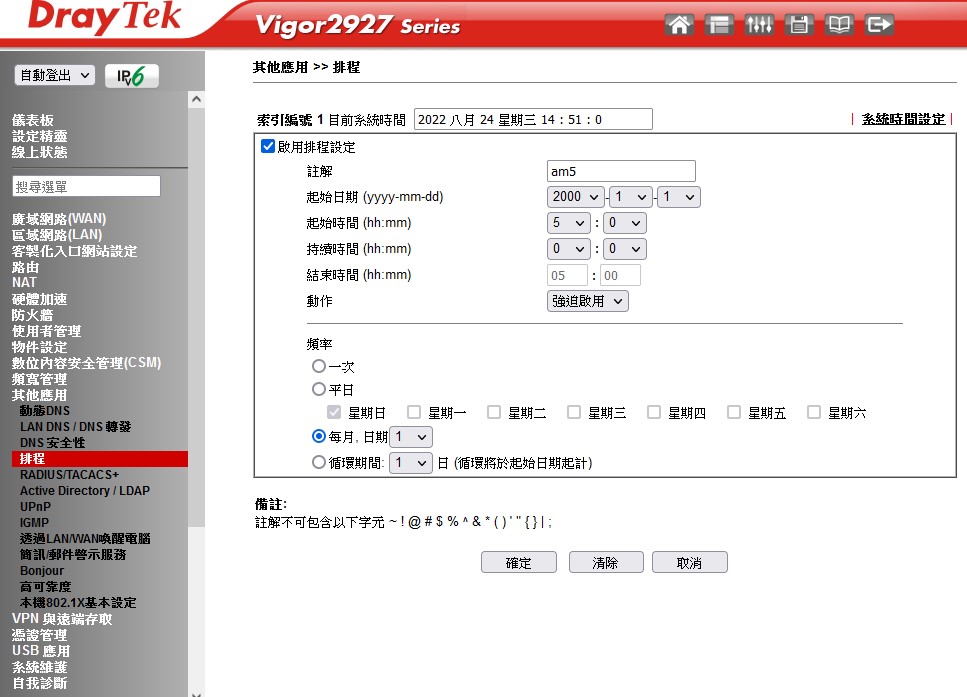Open the manual book icon
The height and width of the screenshot is (697, 967).
839,25
